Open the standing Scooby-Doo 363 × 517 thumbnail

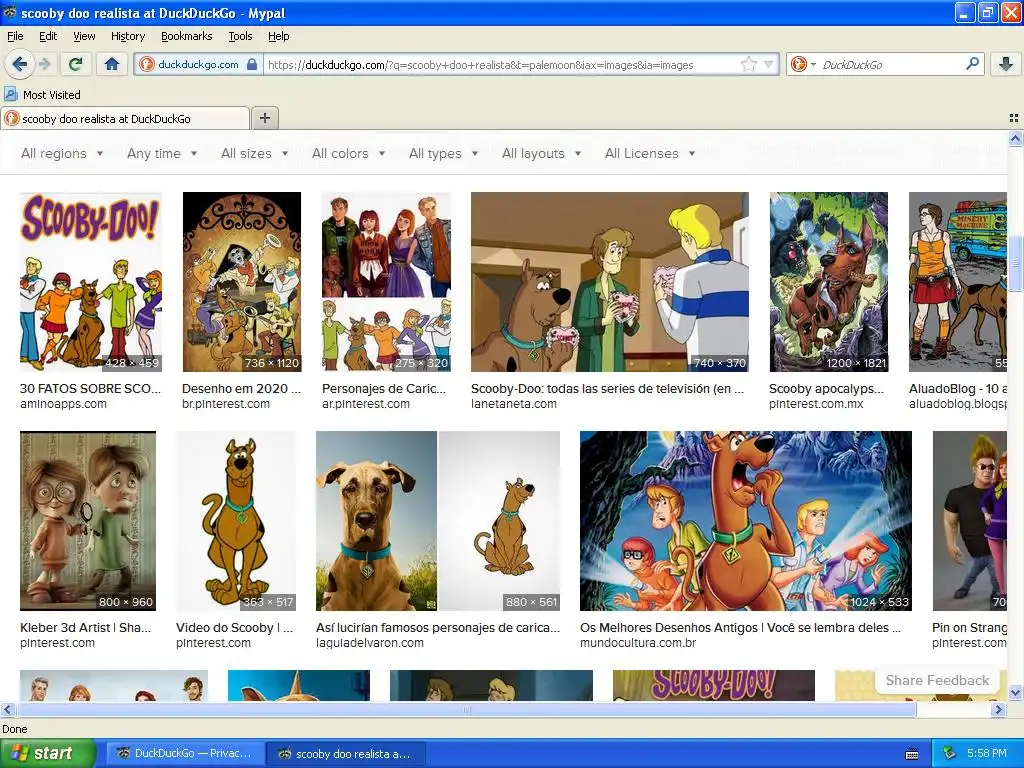236,520
